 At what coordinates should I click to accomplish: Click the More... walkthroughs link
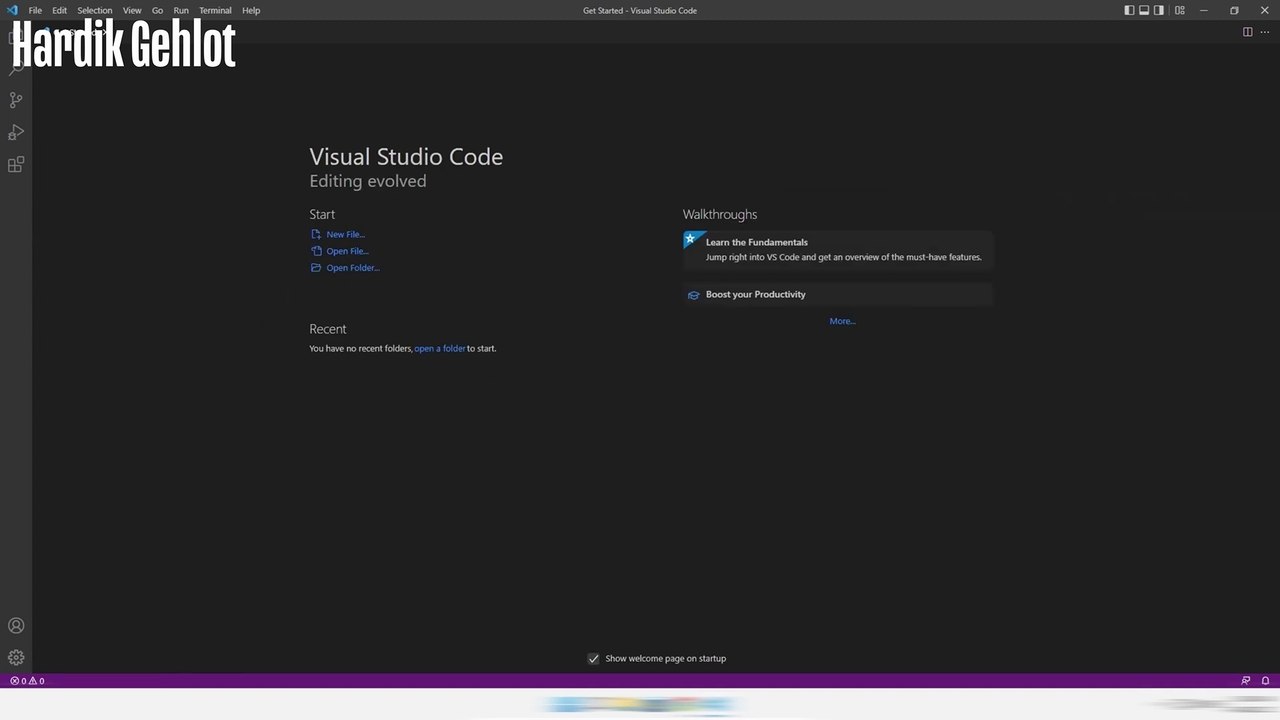coord(842,321)
